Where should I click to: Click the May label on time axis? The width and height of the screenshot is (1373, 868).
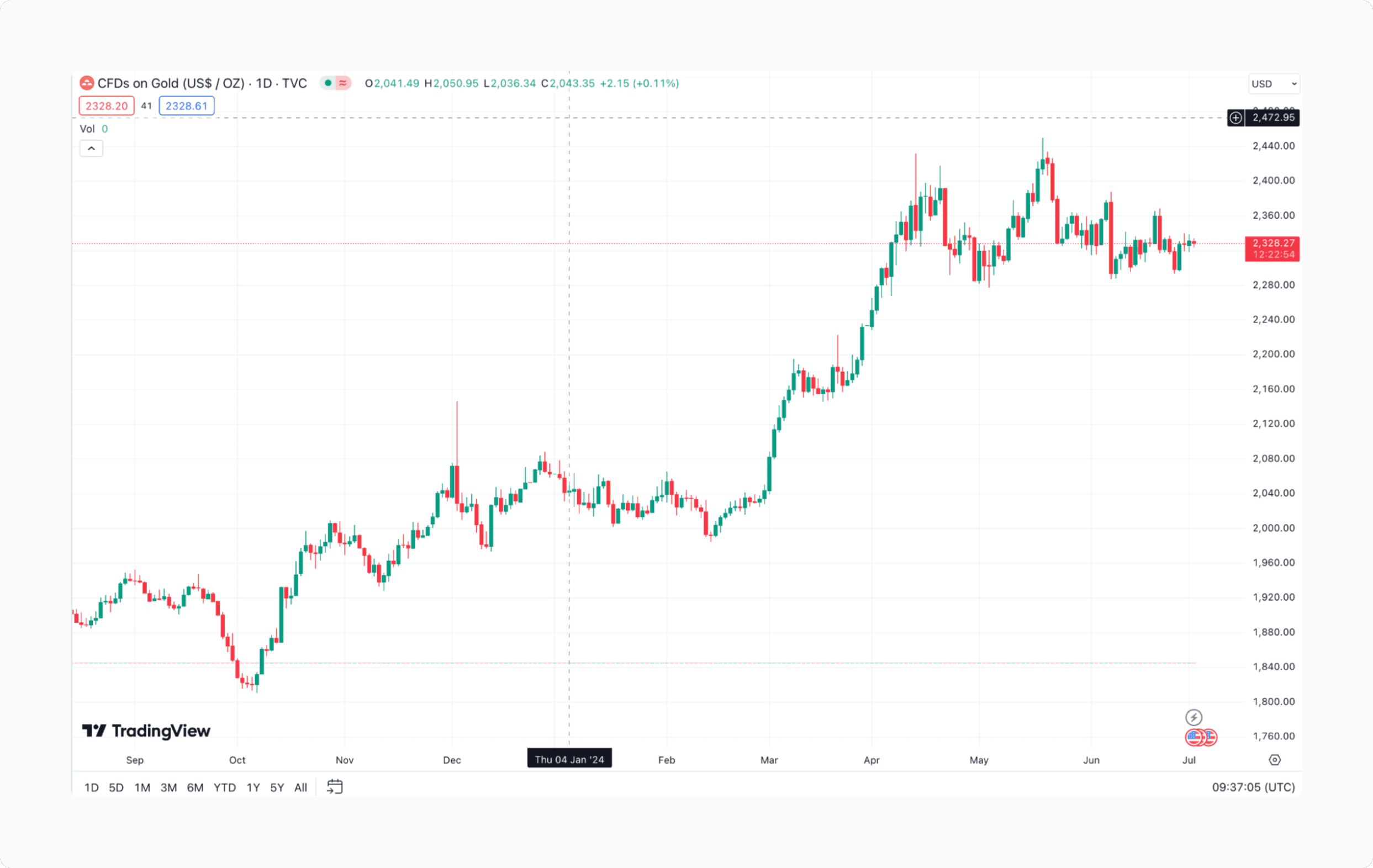point(979,760)
